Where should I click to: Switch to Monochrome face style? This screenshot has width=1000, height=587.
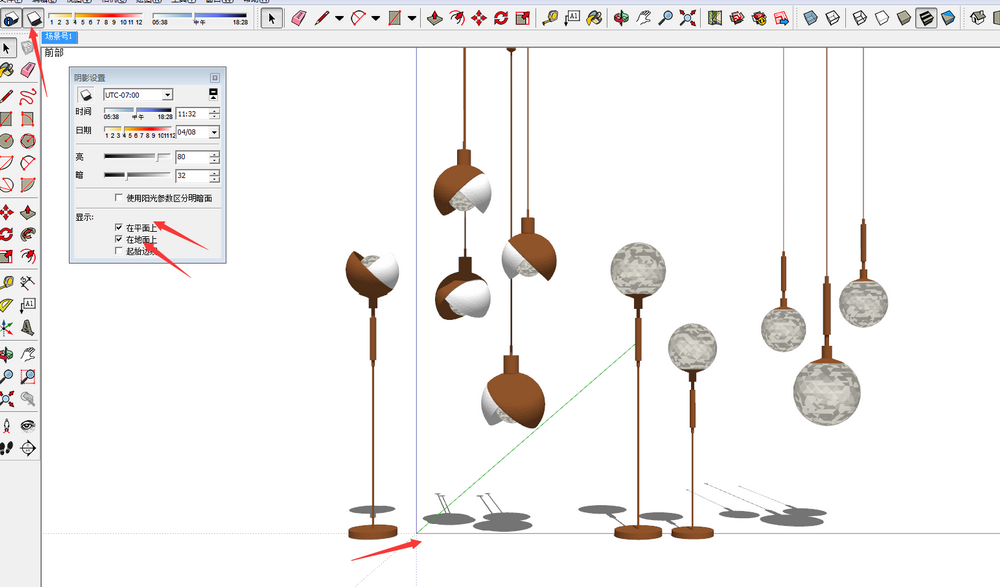tap(948, 19)
